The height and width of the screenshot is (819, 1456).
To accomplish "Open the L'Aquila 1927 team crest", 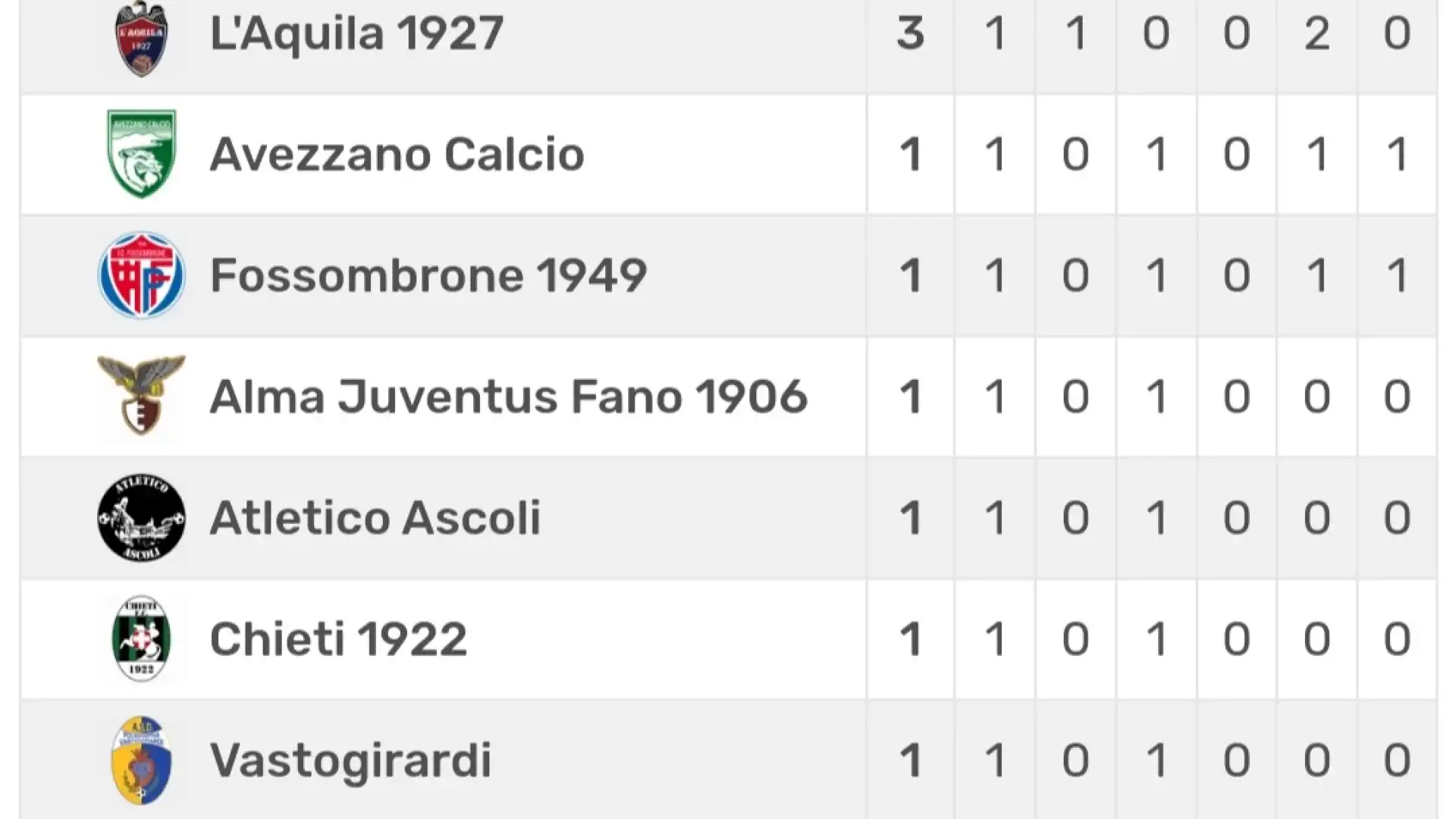I will (141, 38).
